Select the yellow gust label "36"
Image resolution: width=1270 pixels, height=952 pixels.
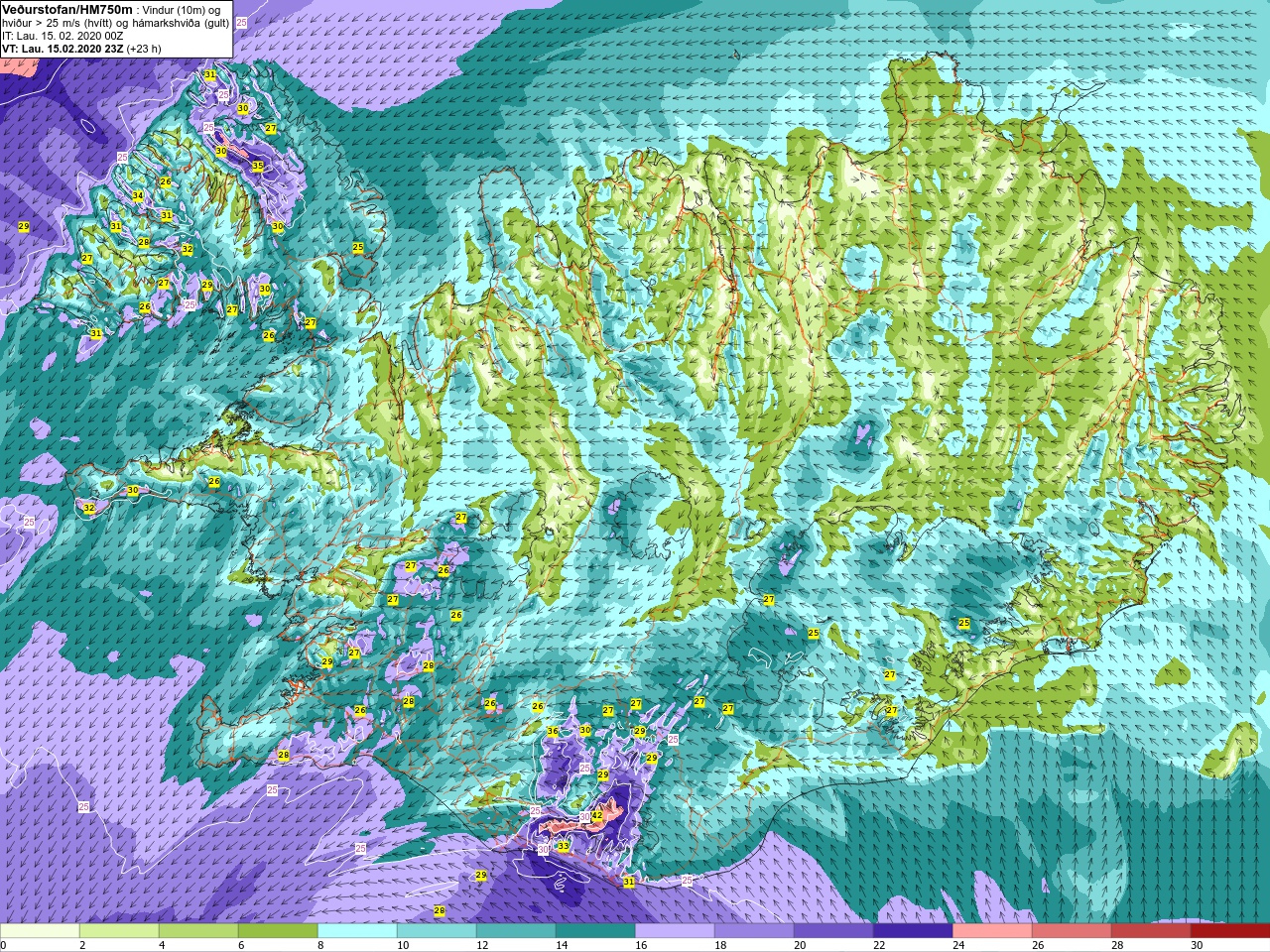click(x=553, y=732)
